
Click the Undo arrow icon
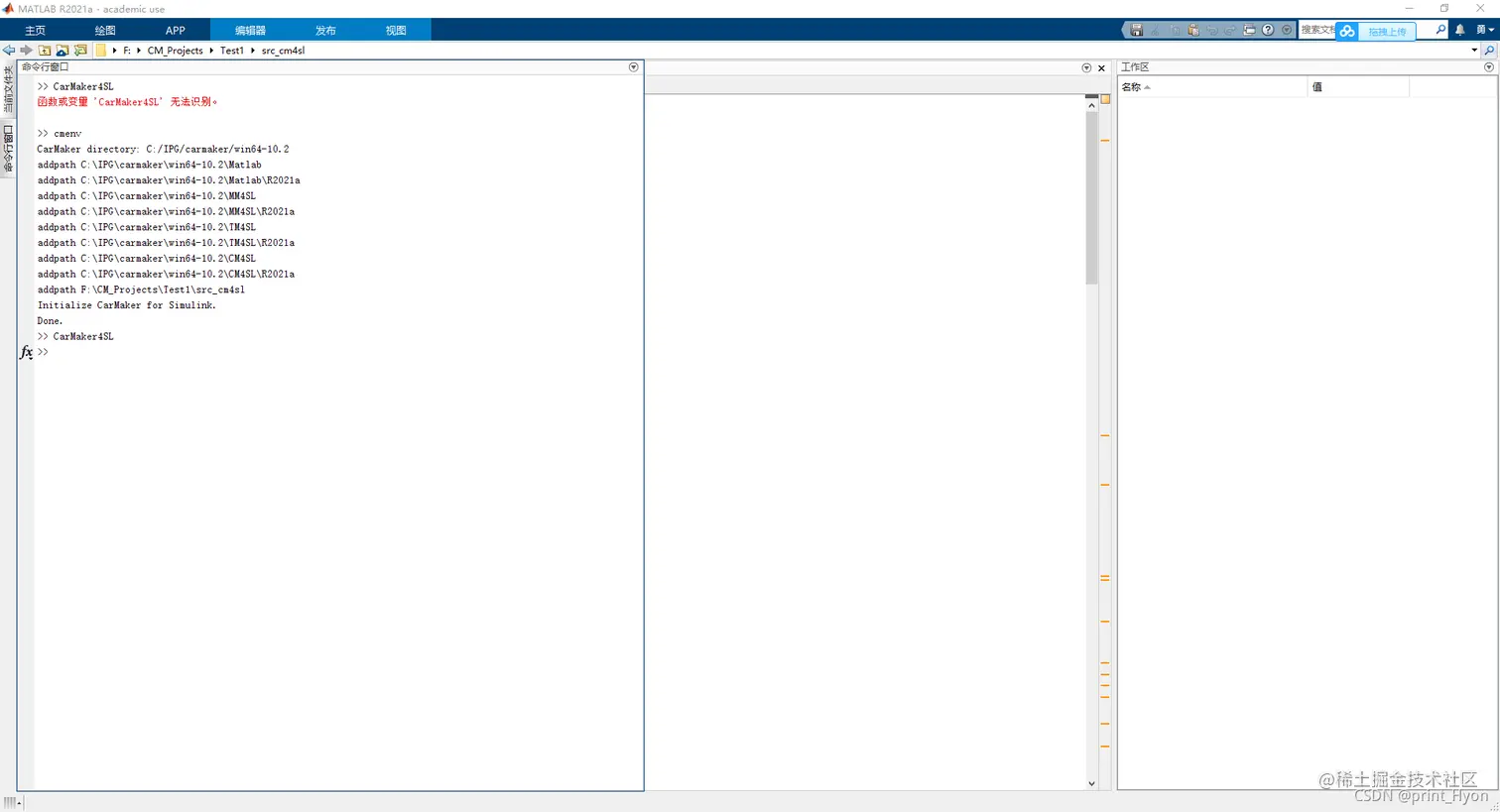tap(1212, 31)
